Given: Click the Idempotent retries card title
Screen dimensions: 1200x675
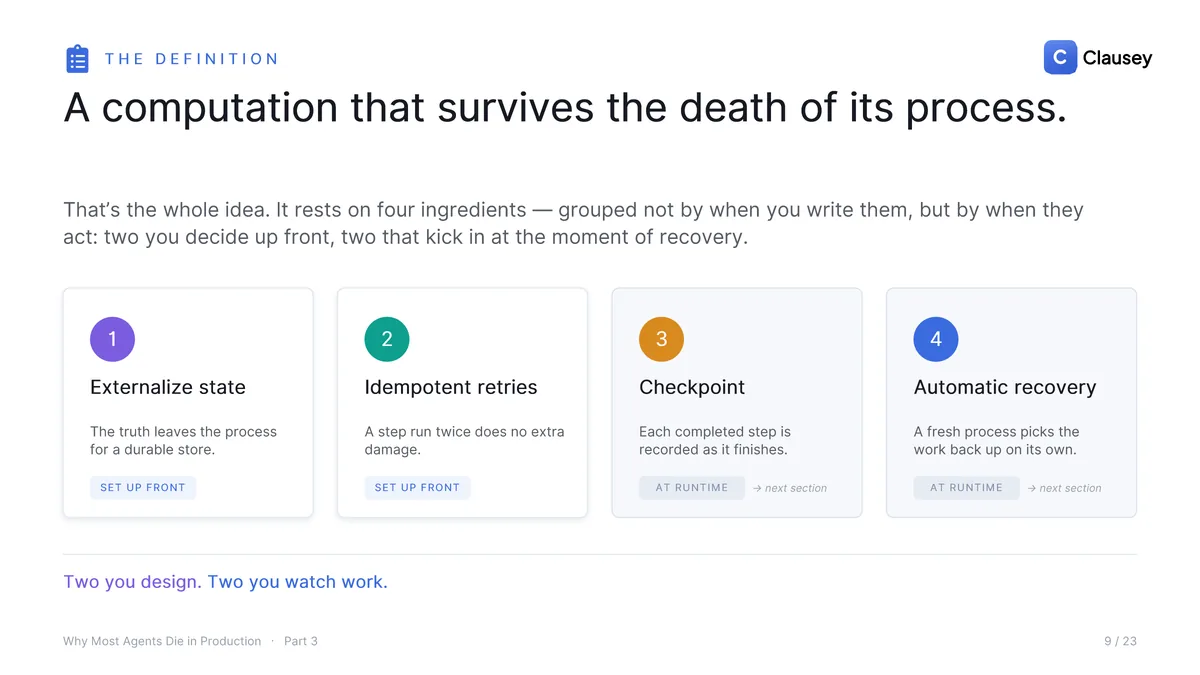Looking at the screenshot, I should coord(451,387).
